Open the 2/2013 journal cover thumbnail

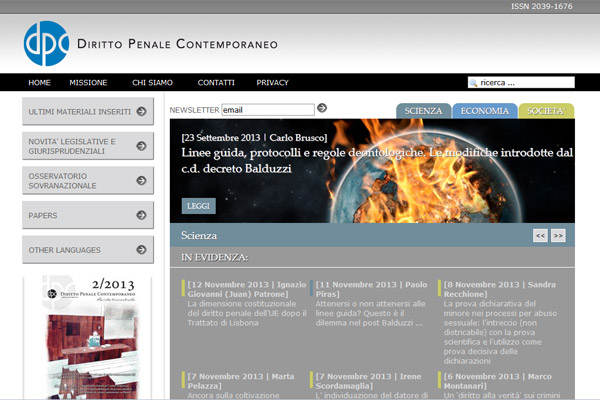pos(87,338)
